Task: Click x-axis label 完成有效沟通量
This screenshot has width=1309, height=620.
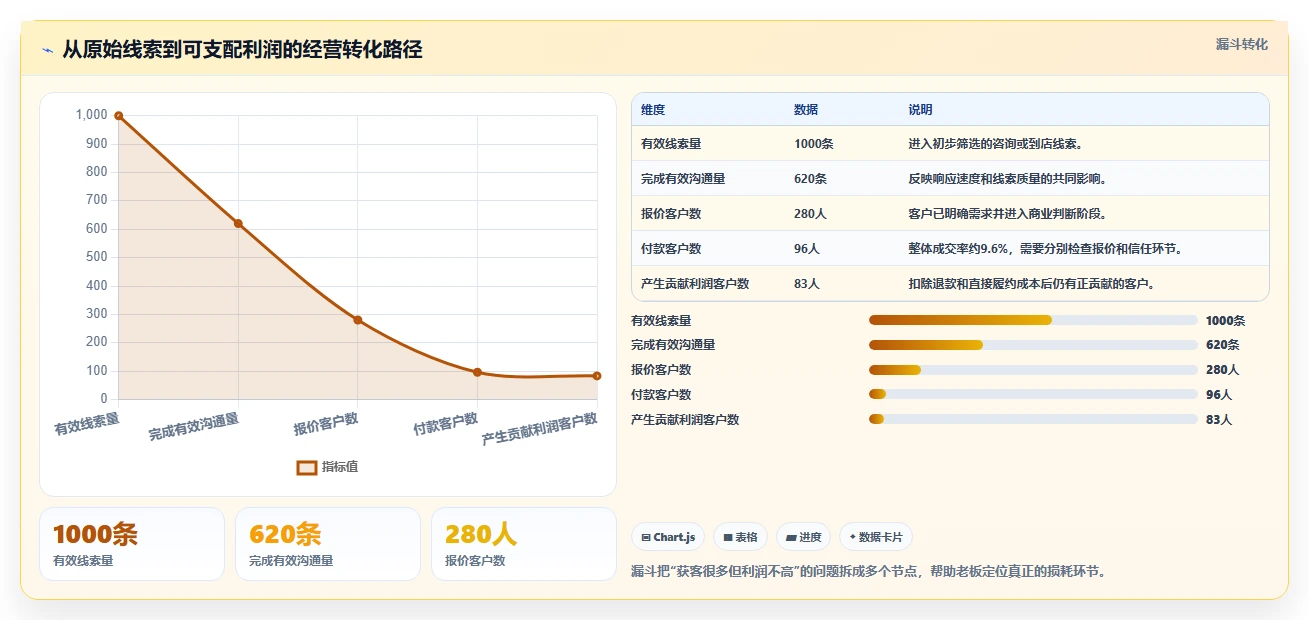Action: point(194,427)
